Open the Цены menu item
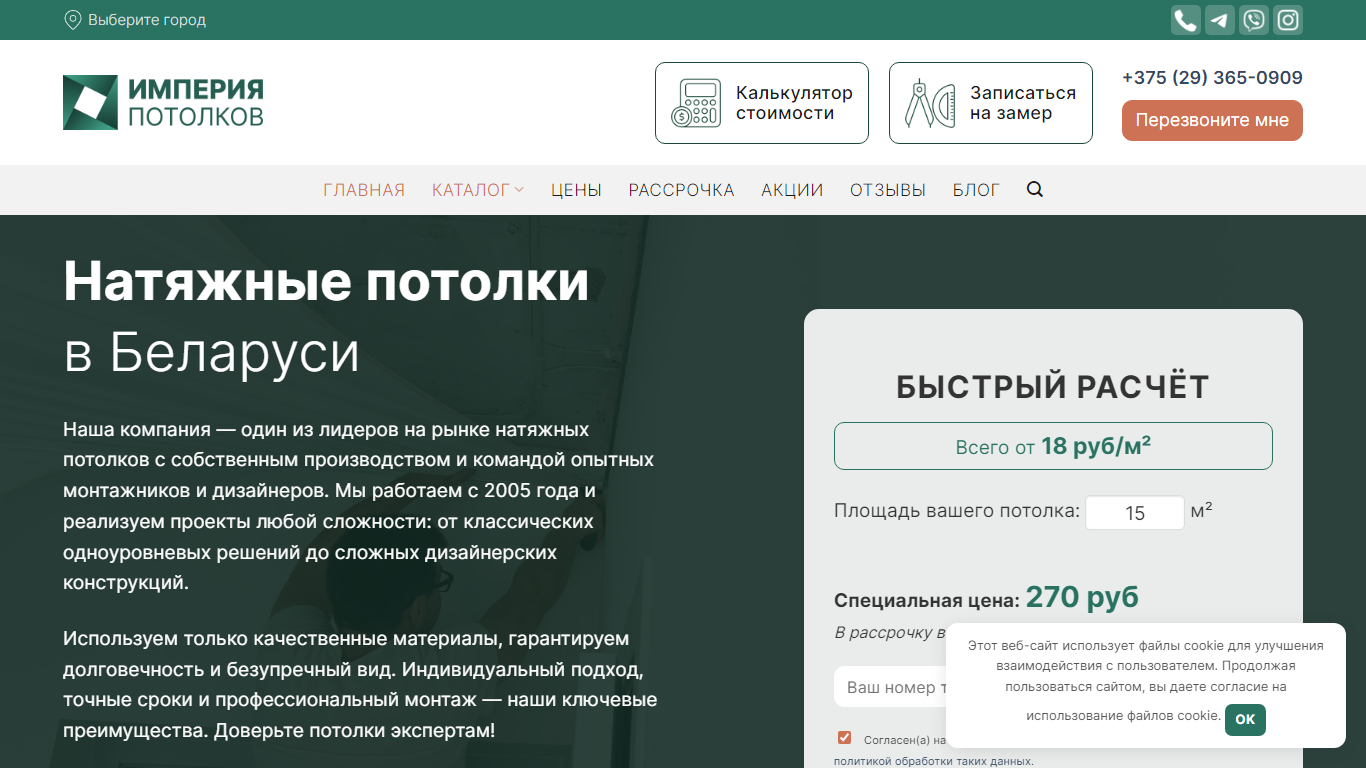Screen dimensions: 1366x768 tap(576, 190)
